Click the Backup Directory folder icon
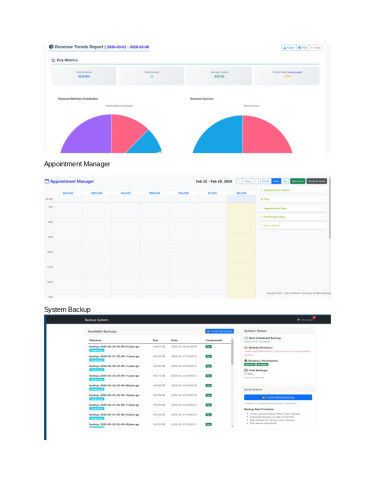Viewport: 375px width, 485px height. [246, 348]
